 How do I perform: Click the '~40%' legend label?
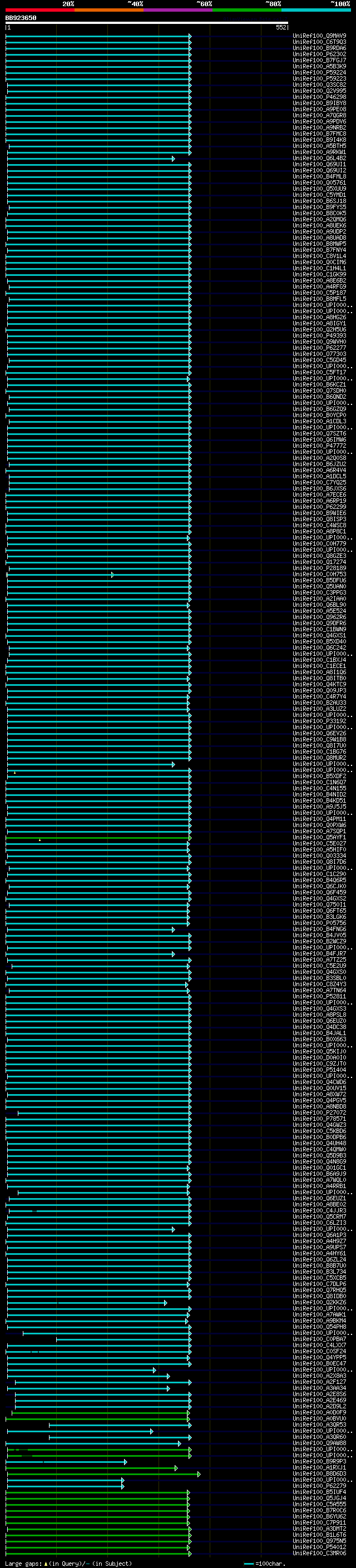coord(135,4)
